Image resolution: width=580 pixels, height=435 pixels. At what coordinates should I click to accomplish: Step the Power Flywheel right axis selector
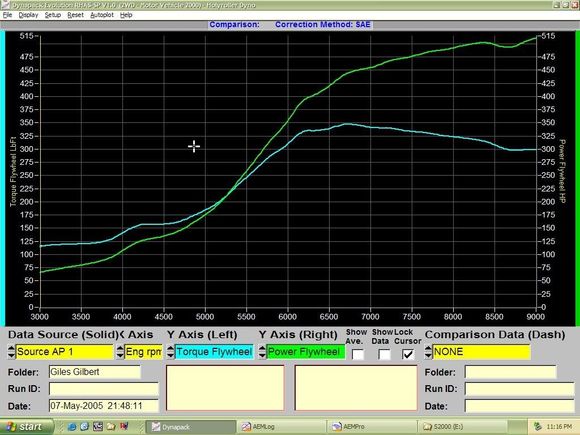coord(262,352)
